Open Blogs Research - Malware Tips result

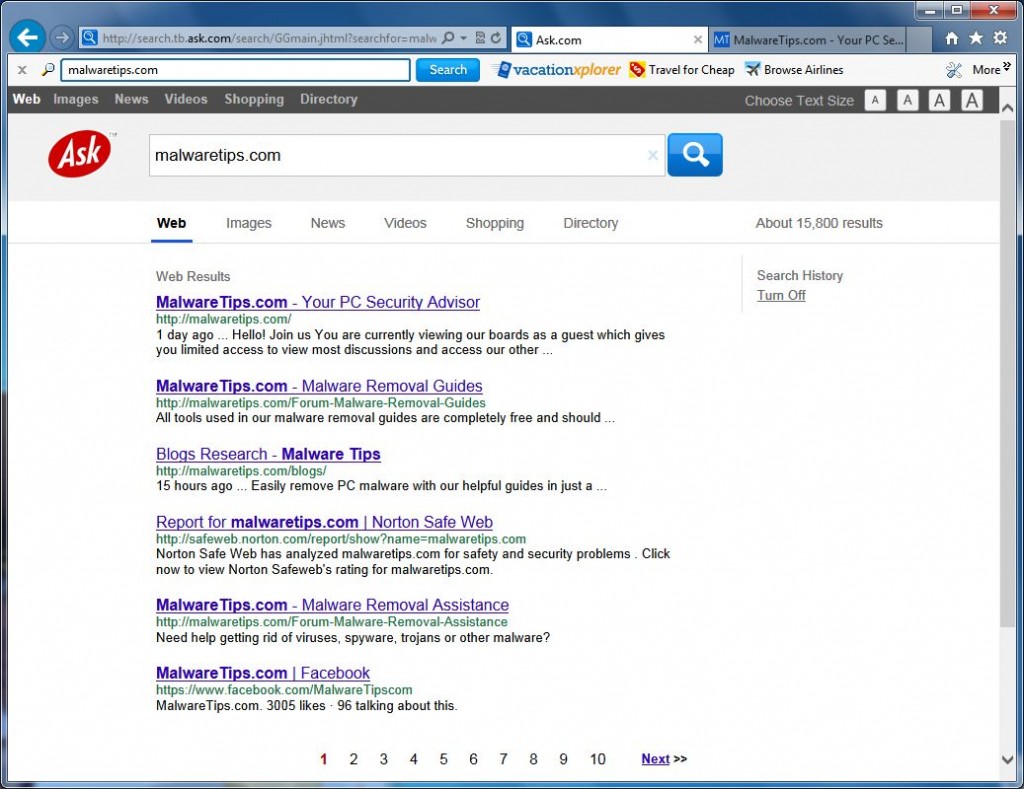268,454
